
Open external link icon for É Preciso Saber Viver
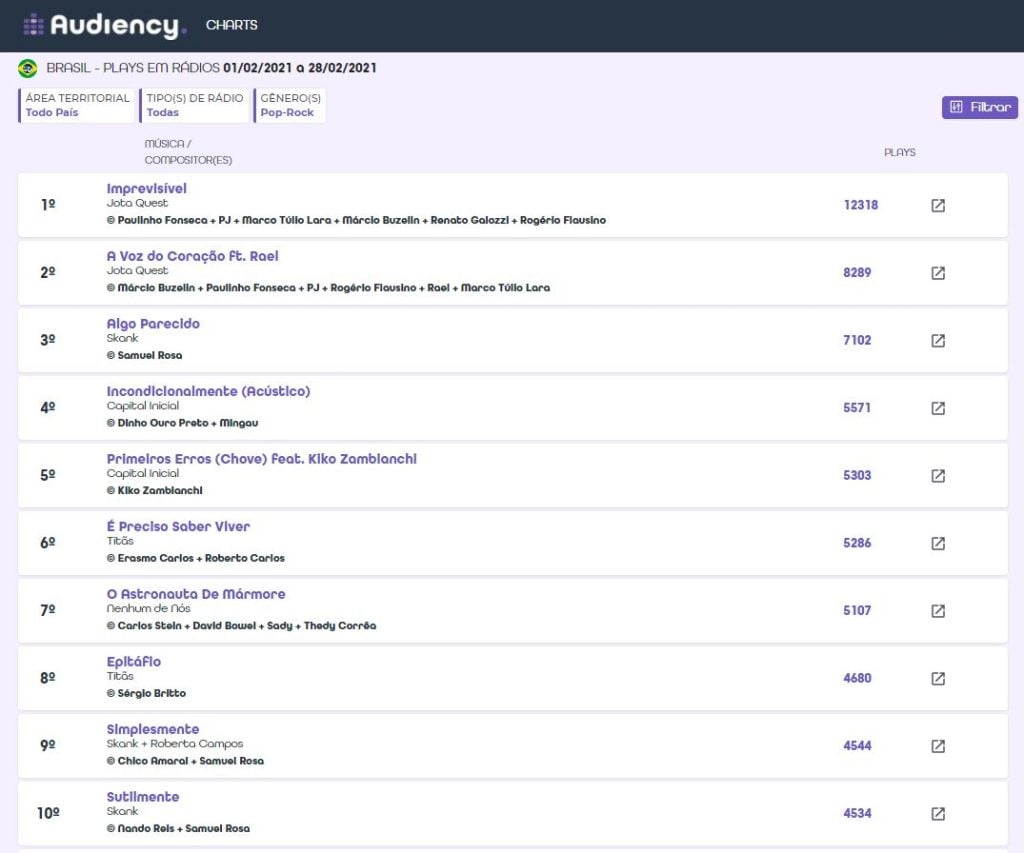937,543
